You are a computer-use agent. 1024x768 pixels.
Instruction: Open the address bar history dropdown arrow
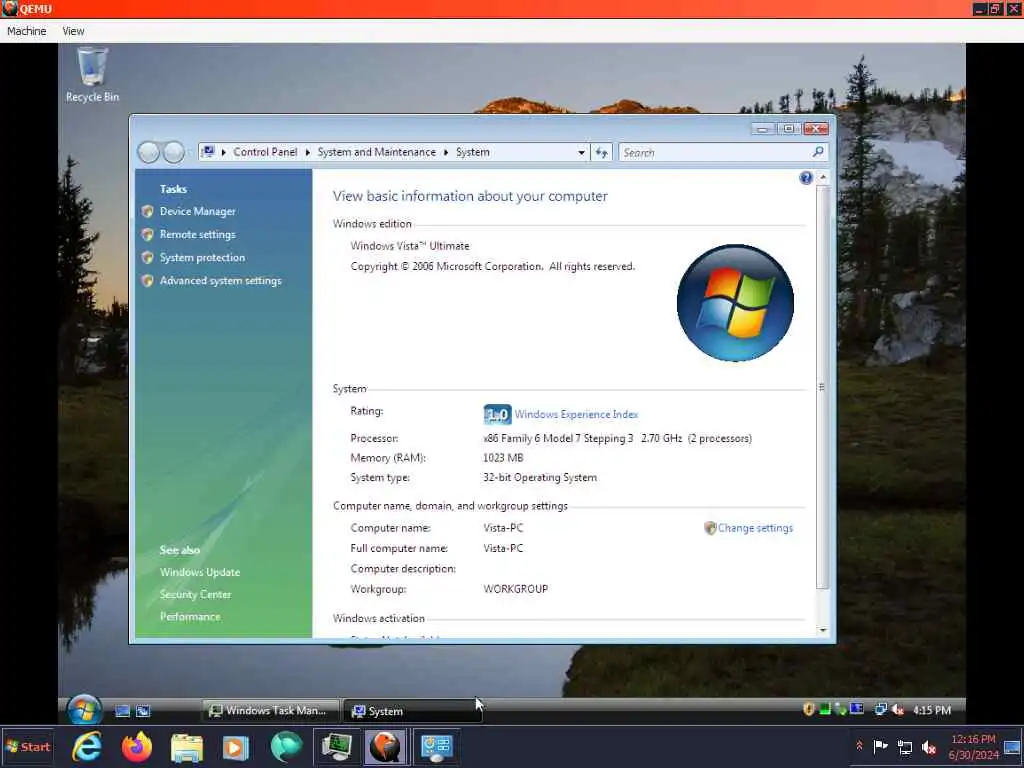[581, 152]
